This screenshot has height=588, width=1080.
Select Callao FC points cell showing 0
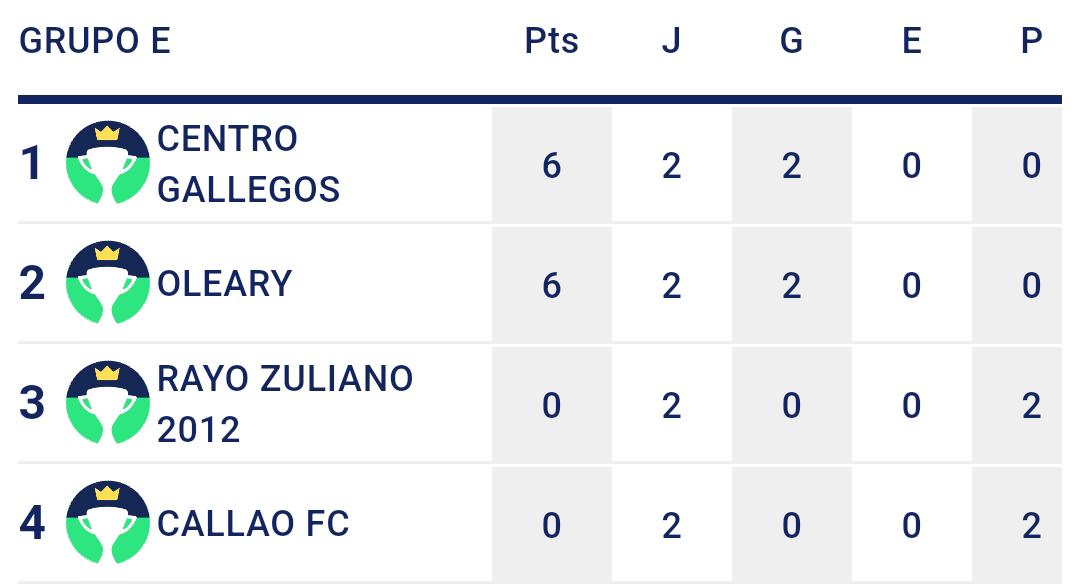pyautogui.click(x=552, y=525)
